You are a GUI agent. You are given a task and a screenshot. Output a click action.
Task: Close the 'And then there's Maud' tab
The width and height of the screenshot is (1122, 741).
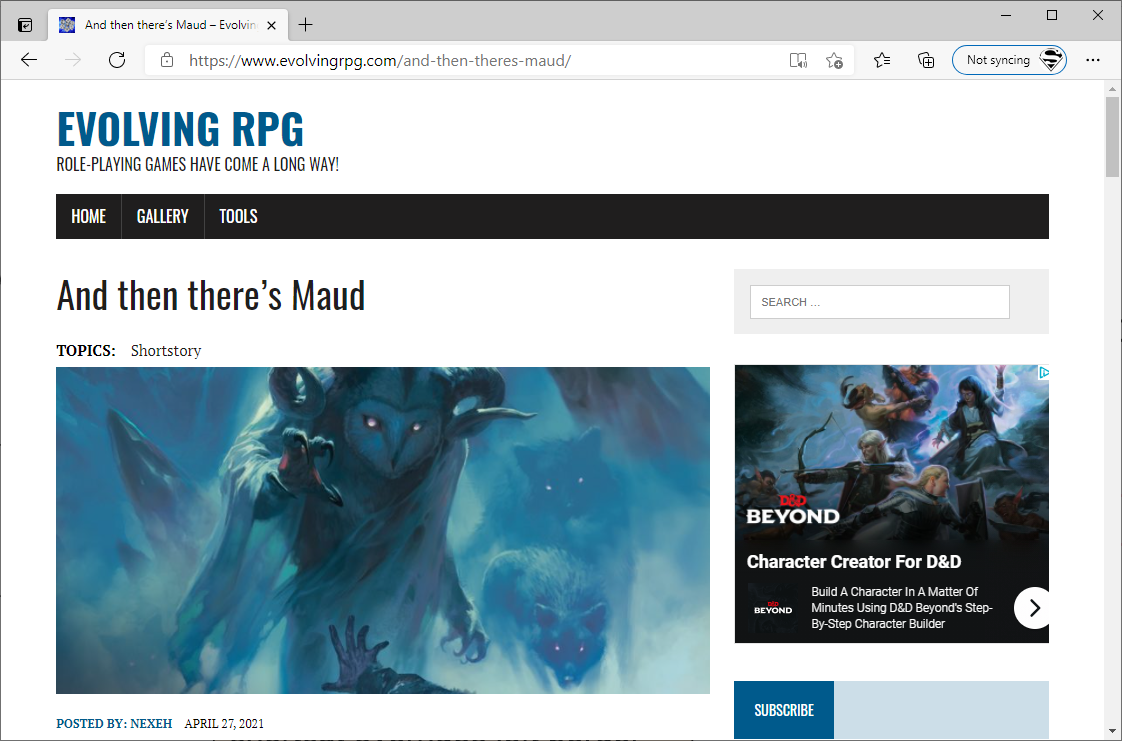point(271,25)
